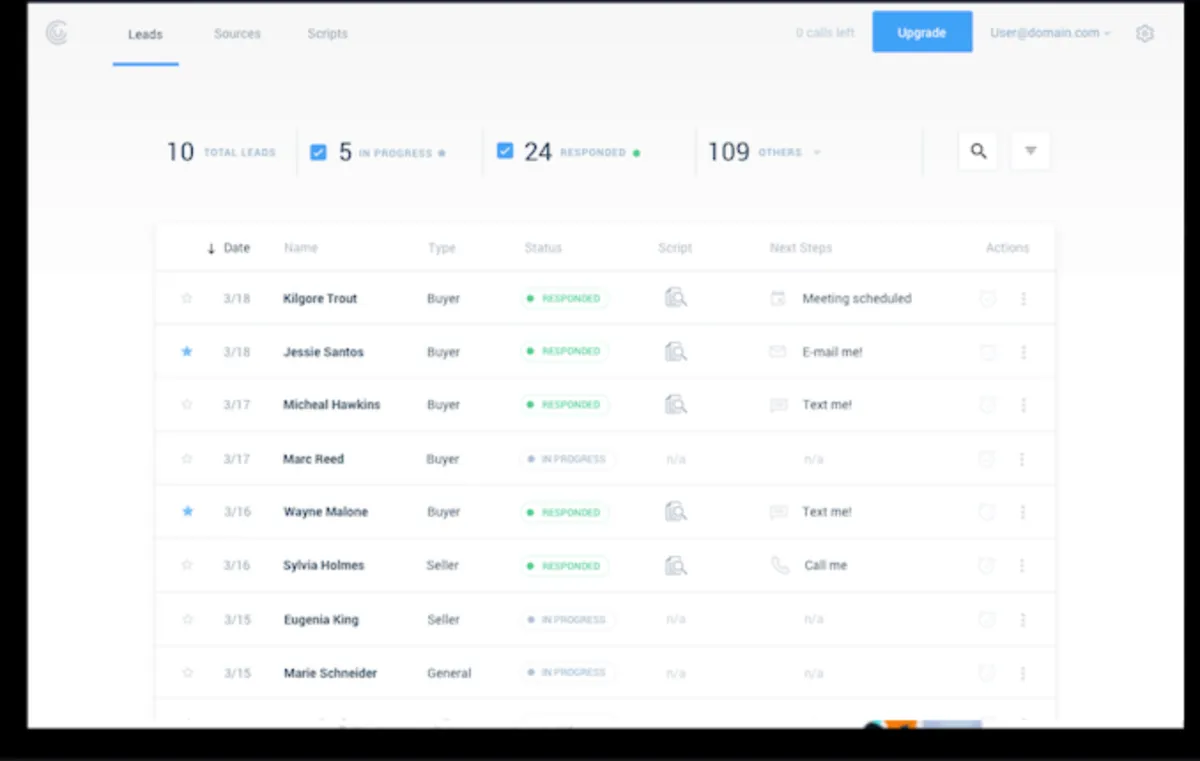
Task: Click the E-mail me! next step
Action: tap(832, 352)
